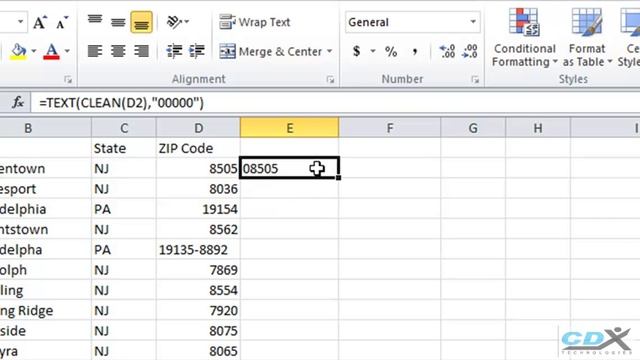The width and height of the screenshot is (640, 360).
Task: Select the ZIP Code header cell
Action: coord(198,148)
